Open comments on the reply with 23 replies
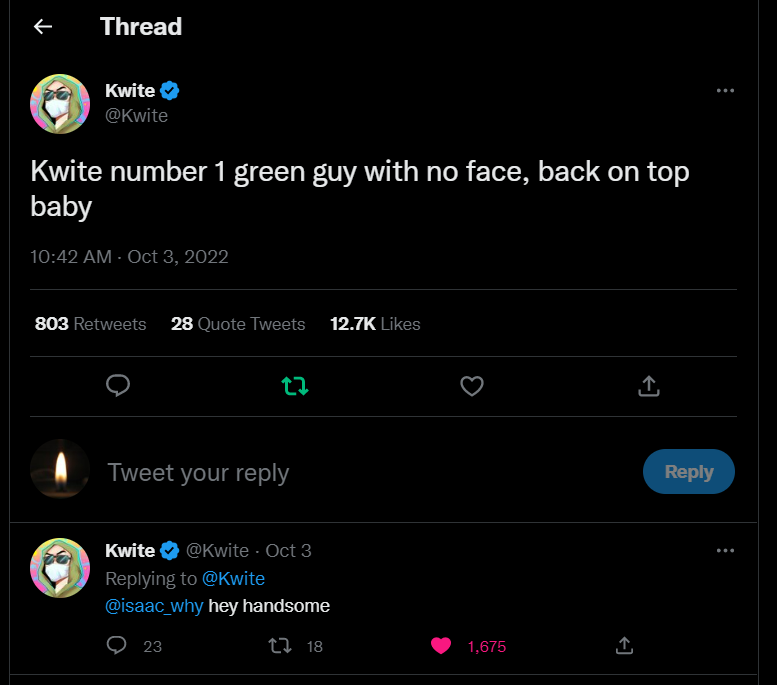 118,646
